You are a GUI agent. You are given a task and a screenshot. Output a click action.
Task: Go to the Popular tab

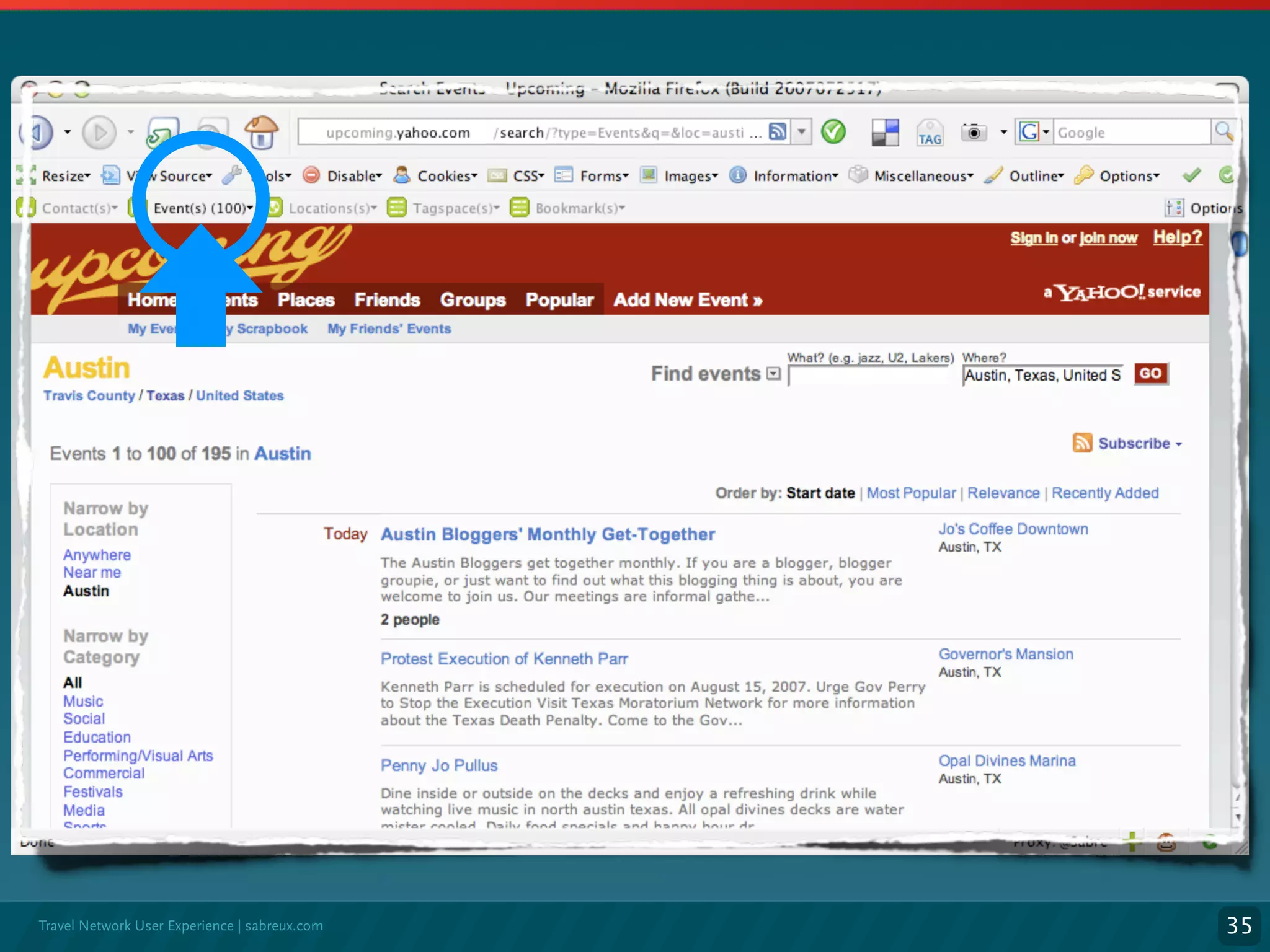[559, 300]
